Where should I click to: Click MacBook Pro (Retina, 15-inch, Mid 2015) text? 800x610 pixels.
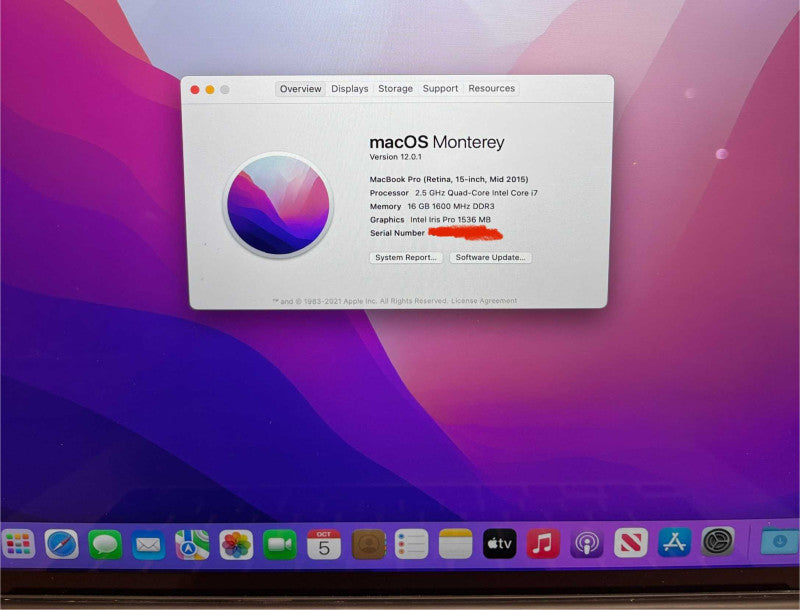(449, 179)
